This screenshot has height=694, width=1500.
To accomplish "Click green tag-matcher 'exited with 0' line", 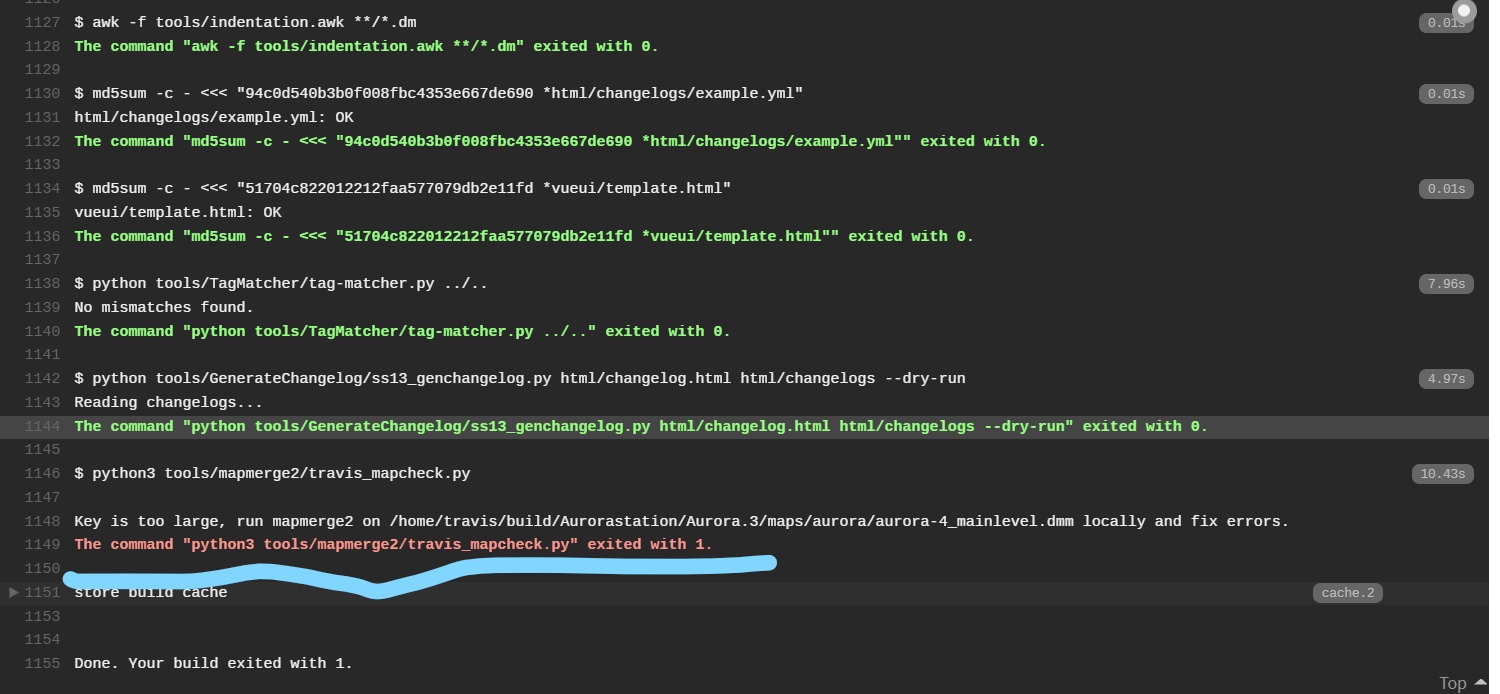I will pyautogui.click(x=402, y=332).
